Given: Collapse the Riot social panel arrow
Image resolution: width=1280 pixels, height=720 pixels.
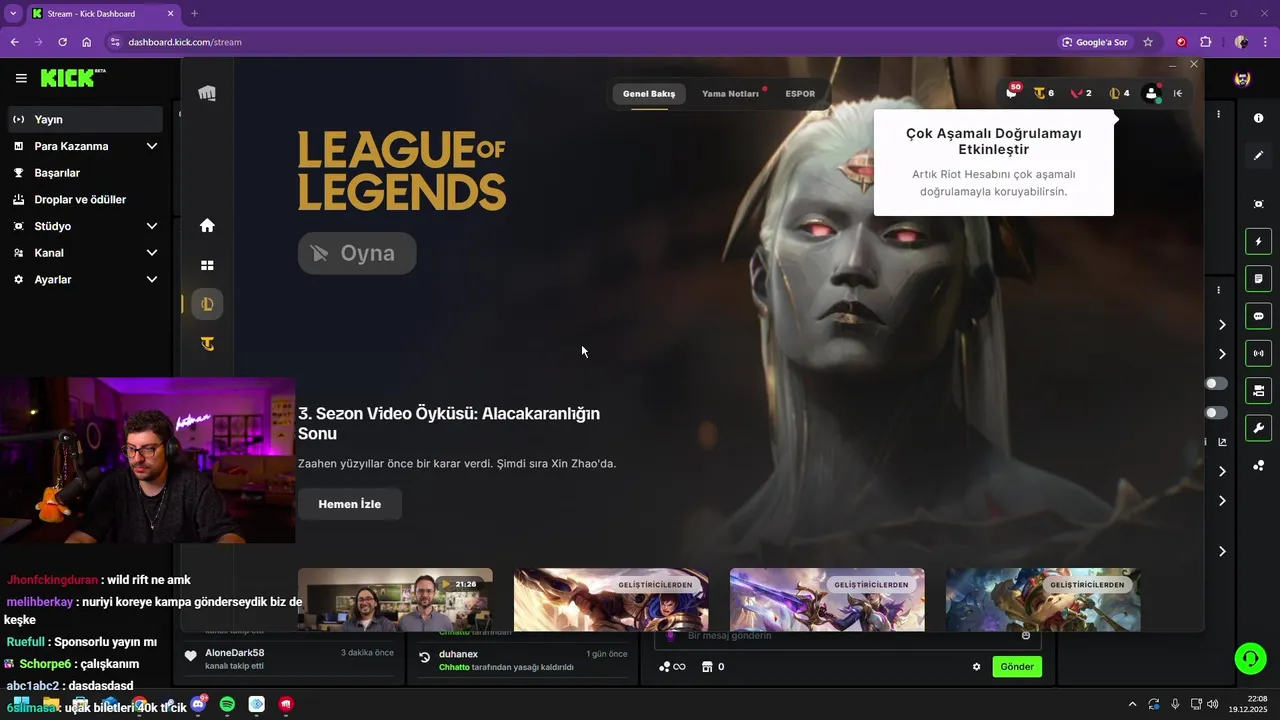Looking at the screenshot, I should coord(1178,93).
